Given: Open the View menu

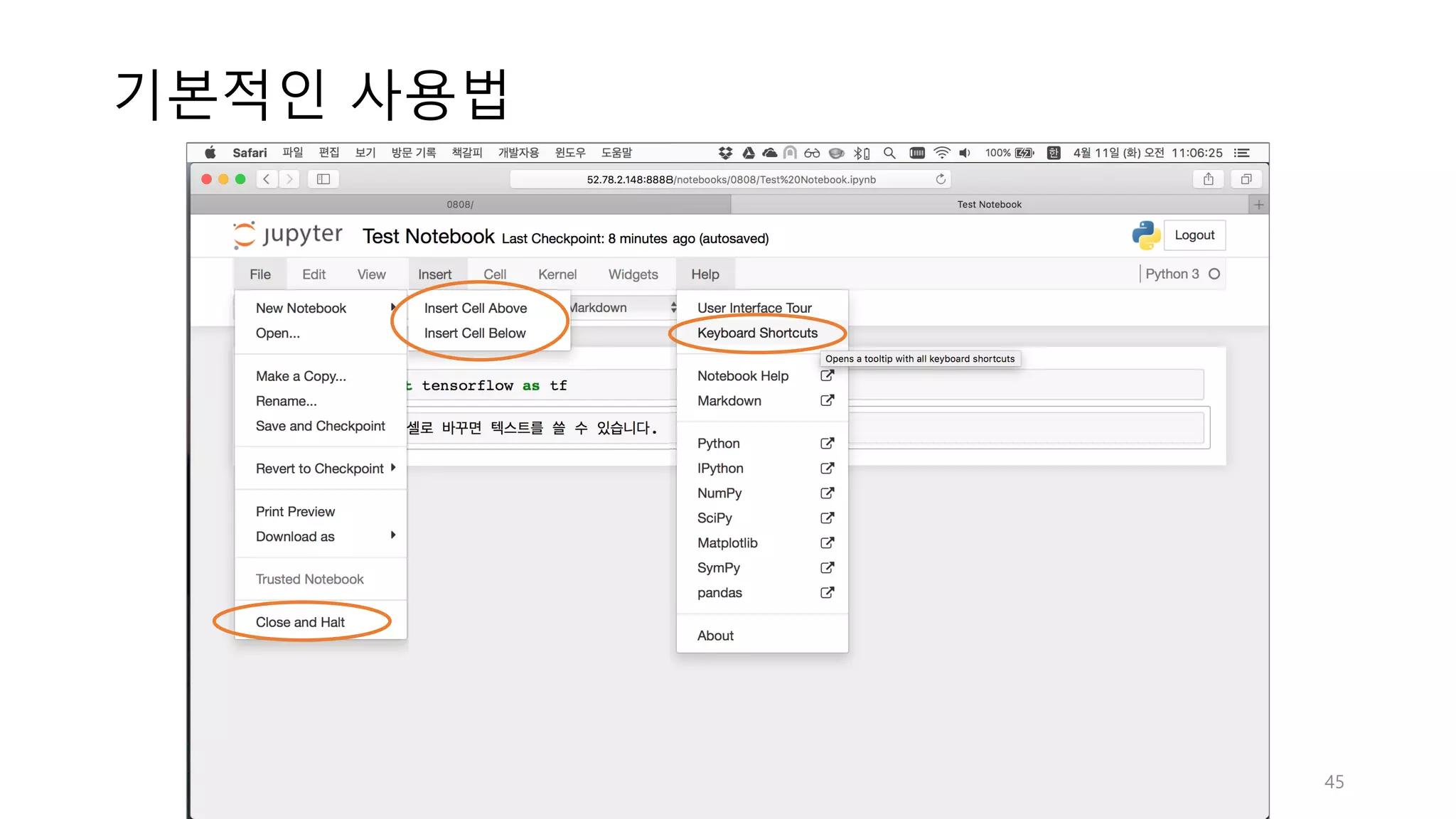Looking at the screenshot, I should (372, 274).
